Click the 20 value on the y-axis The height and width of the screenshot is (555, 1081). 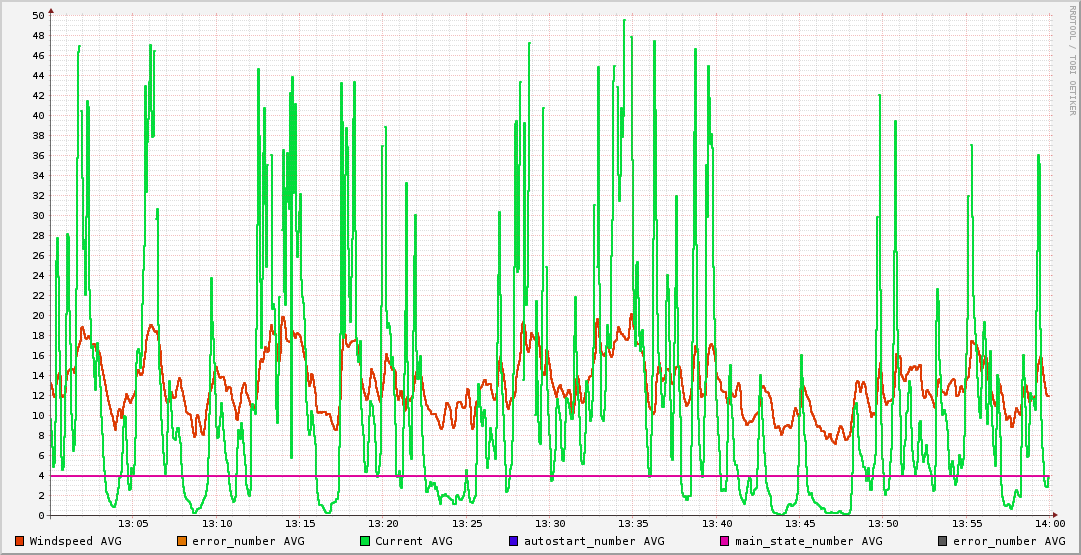[x=38, y=315]
